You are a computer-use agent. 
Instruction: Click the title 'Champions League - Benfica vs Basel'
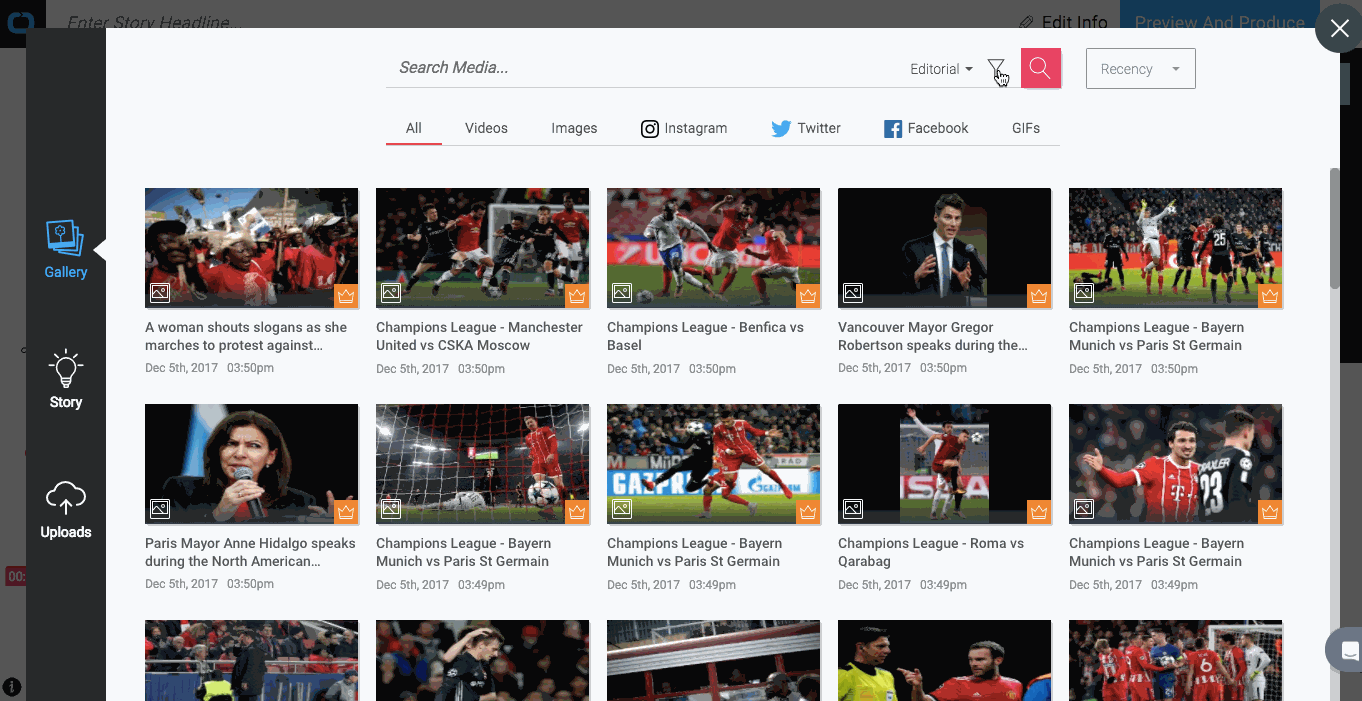pos(705,336)
